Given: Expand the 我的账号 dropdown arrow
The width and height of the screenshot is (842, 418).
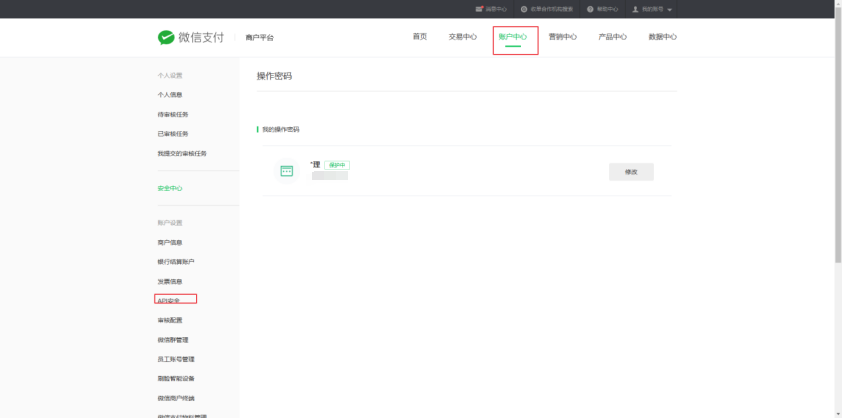Looking at the screenshot, I should [x=669, y=10].
